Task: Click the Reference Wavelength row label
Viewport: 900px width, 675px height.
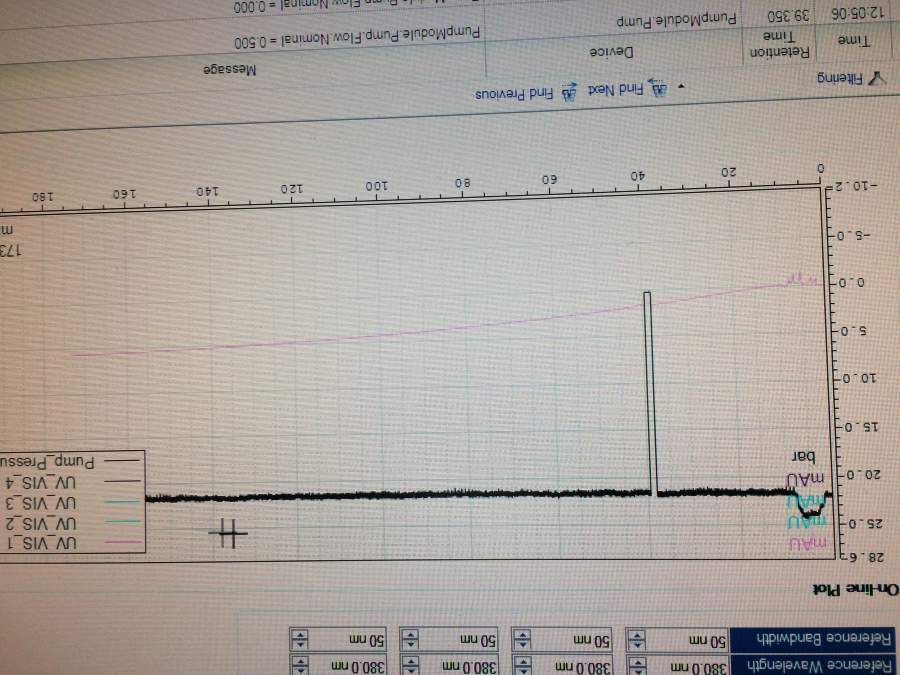Action: (811, 666)
